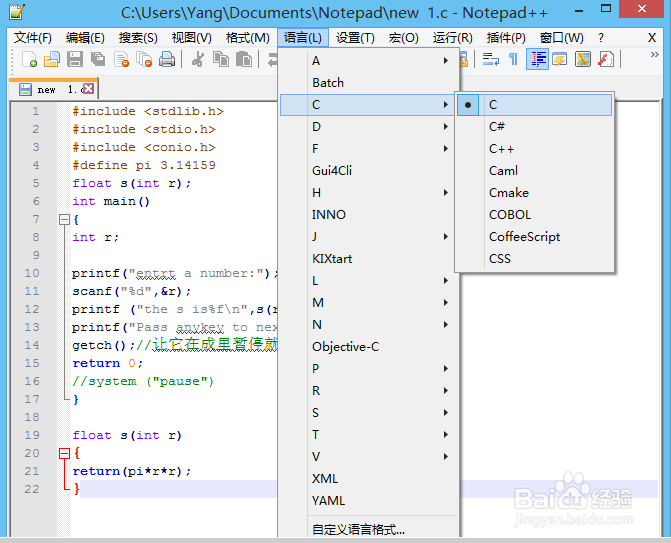Click the Close All toolbar icon

tap(144, 59)
